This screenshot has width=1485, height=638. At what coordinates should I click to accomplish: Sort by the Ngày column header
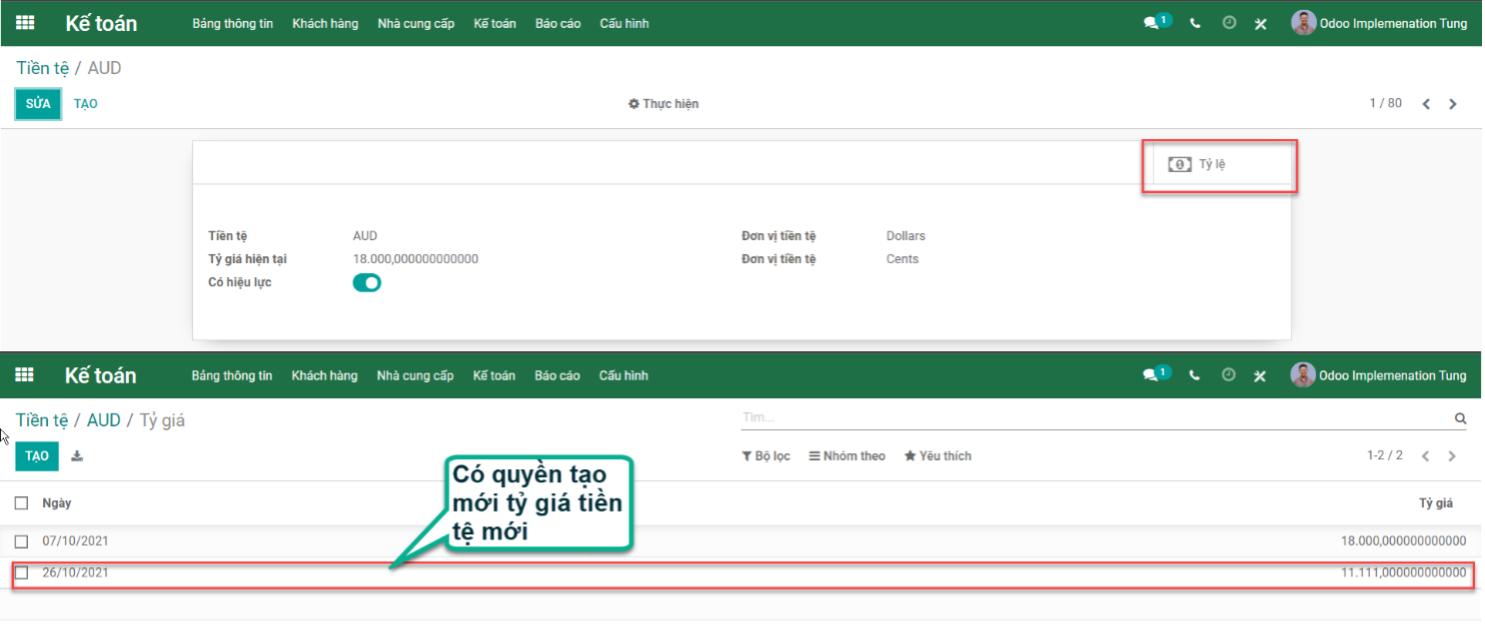coord(57,503)
